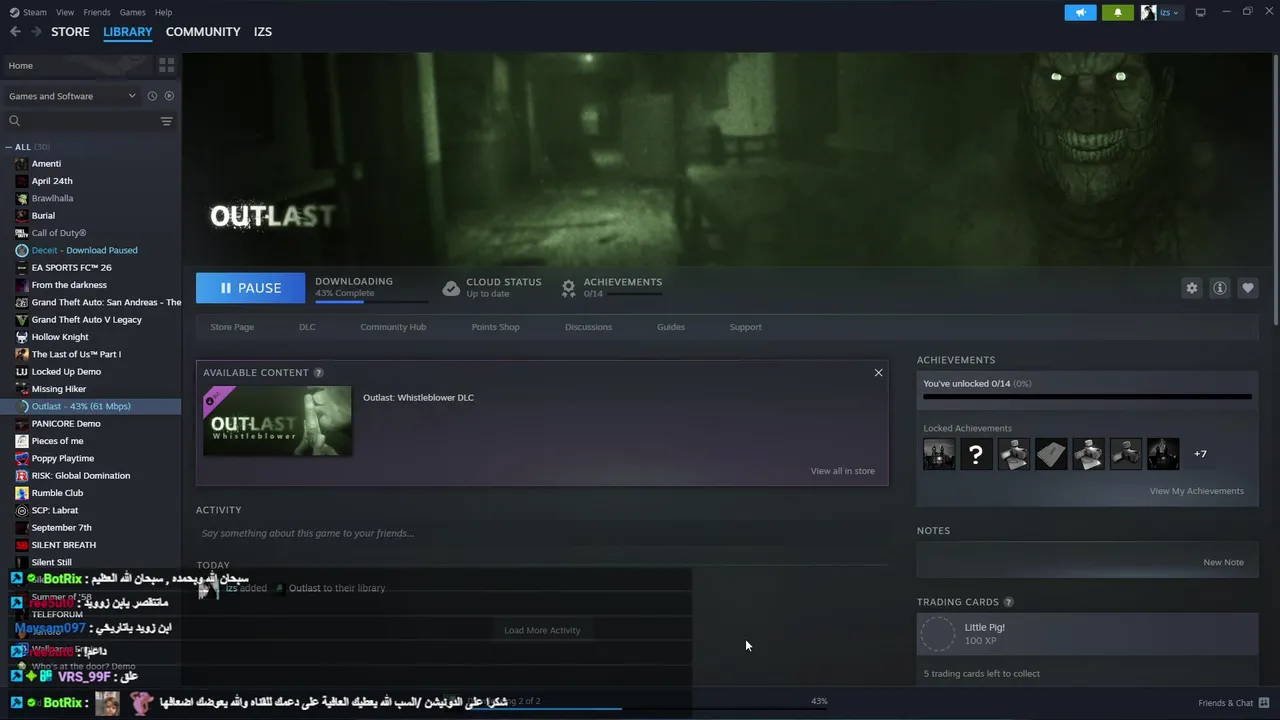Collapse the ALL games category
Screen dimensions: 1280x720
[9, 147]
